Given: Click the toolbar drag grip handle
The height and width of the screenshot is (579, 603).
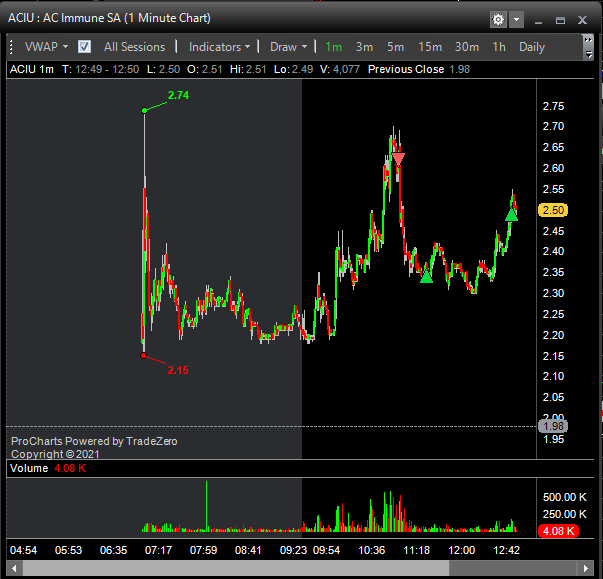Looking at the screenshot, I should 11,47.
